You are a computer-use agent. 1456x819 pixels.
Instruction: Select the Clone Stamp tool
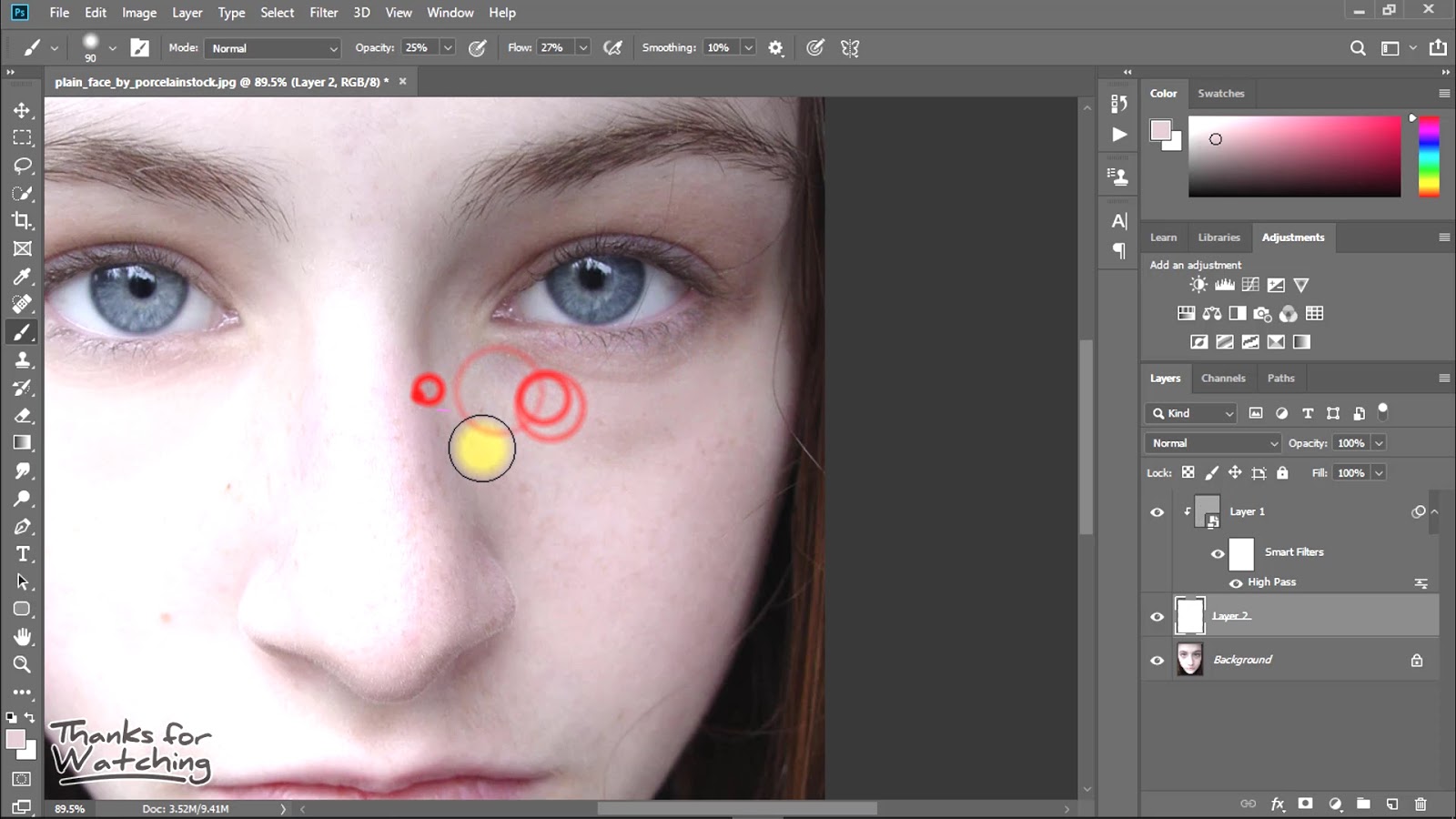pos(22,360)
